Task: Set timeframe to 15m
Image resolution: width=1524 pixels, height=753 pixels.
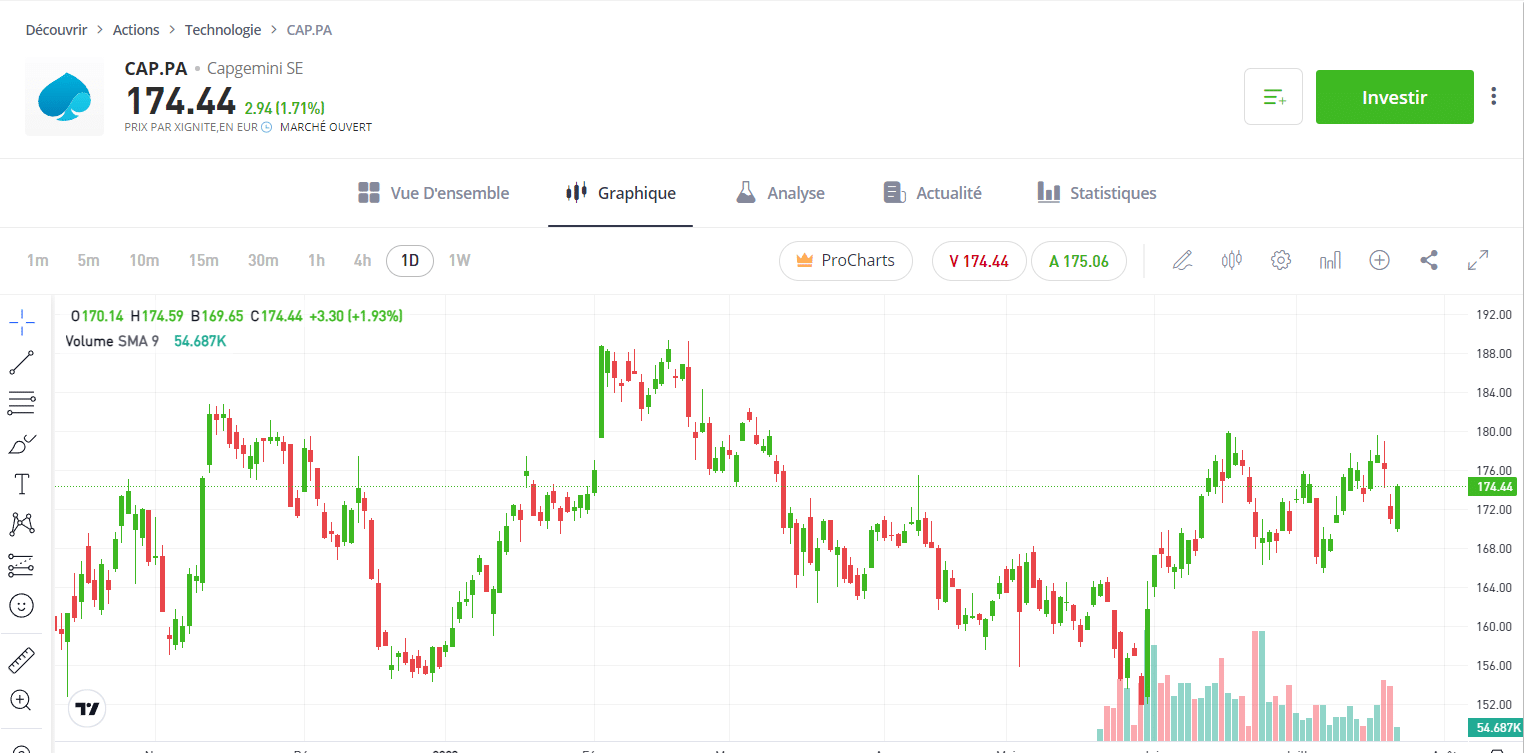Action: [x=203, y=261]
